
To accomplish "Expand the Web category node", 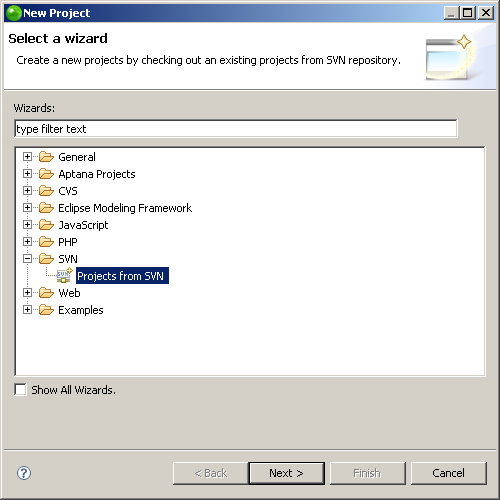I will pyautogui.click(x=27, y=293).
